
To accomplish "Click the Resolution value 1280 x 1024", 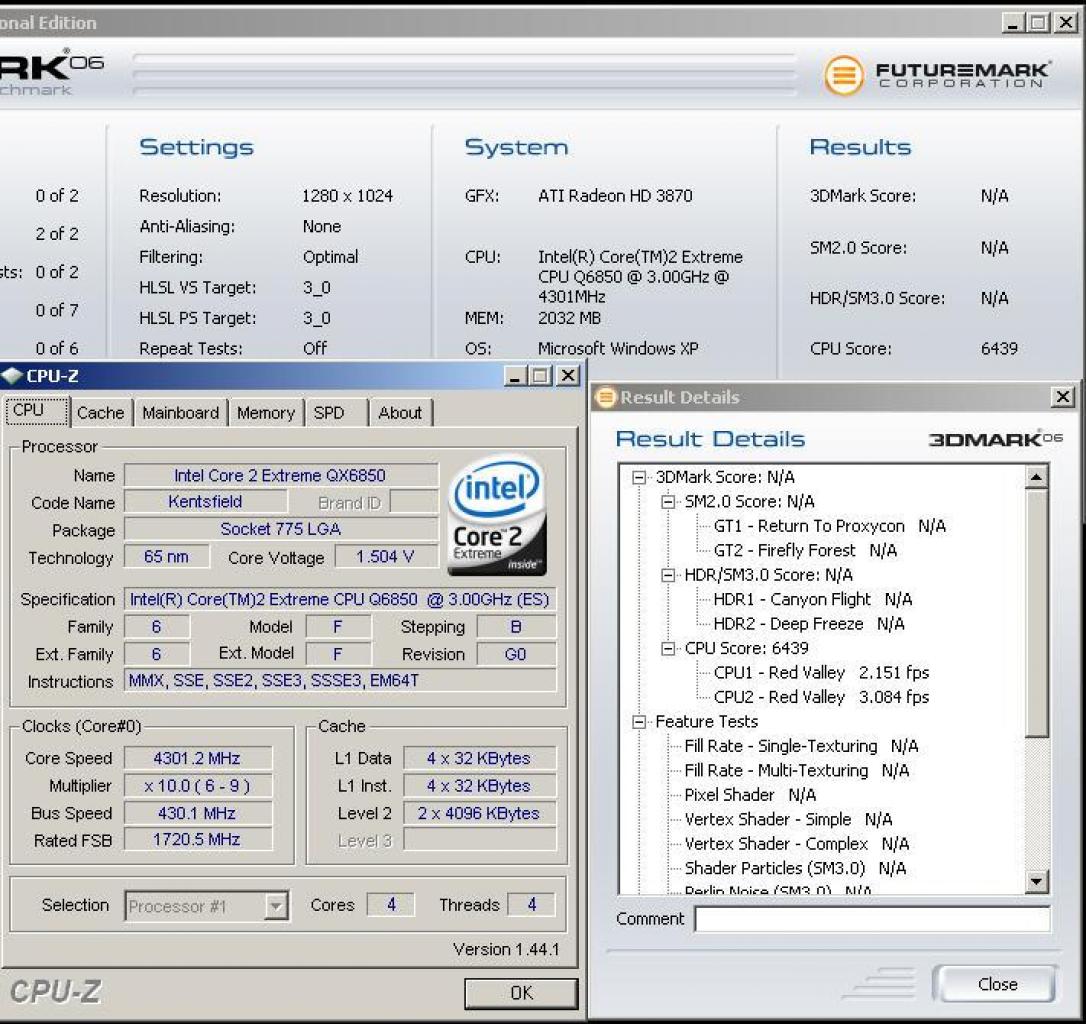I will pyautogui.click(x=347, y=196).
